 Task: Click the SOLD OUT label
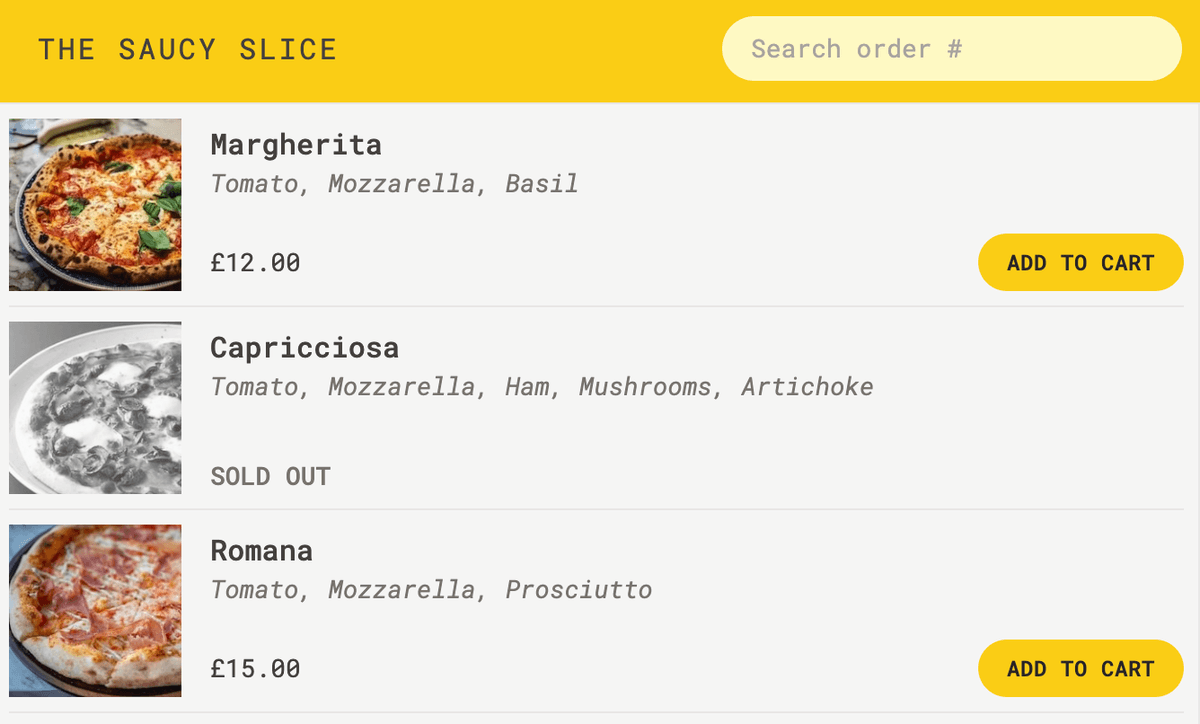click(x=270, y=477)
